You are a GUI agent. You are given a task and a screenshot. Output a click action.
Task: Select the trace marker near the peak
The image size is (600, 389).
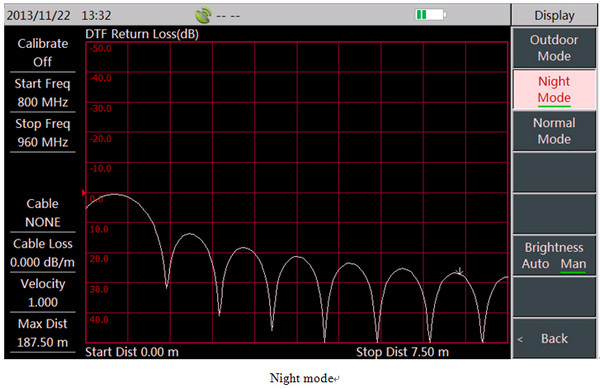pos(460,272)
